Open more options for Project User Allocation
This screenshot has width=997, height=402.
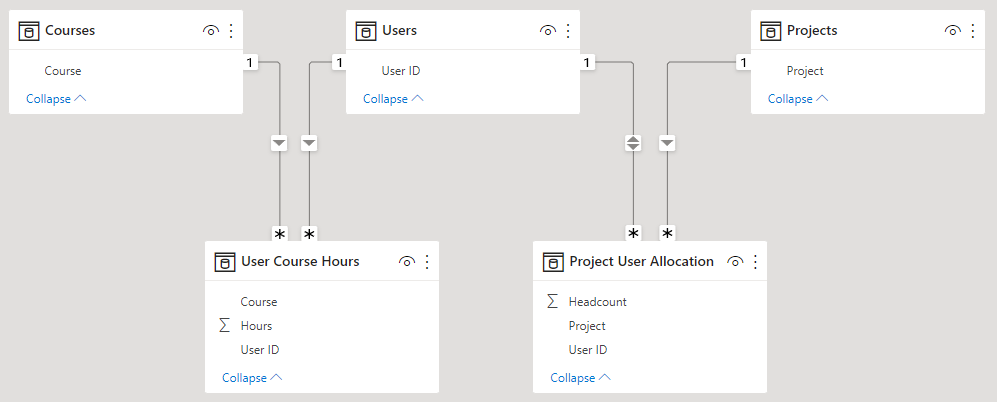click(x=755, y=261)
